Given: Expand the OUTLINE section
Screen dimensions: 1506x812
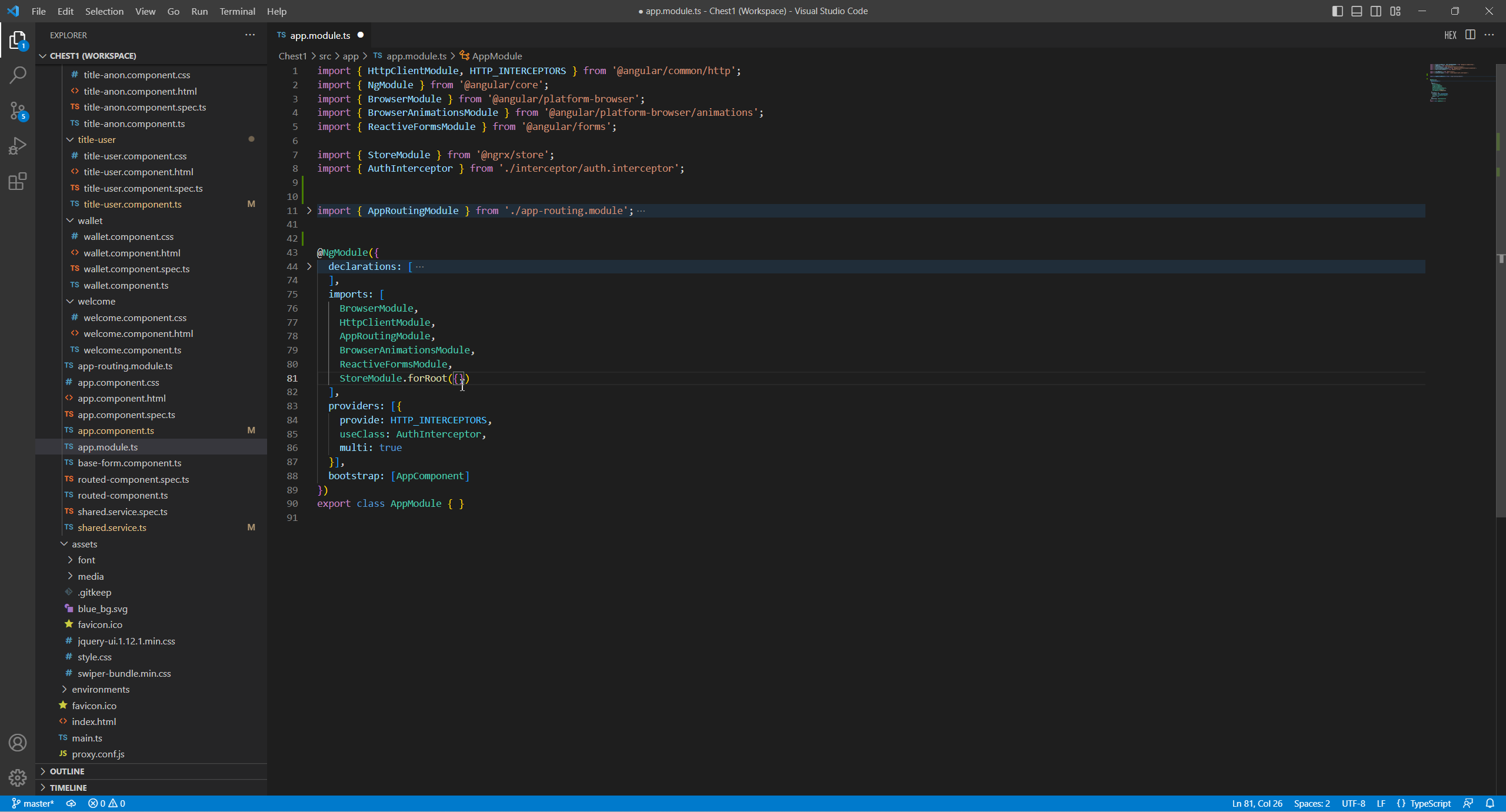Looking at the screenshot, I should tap(67, 771).
